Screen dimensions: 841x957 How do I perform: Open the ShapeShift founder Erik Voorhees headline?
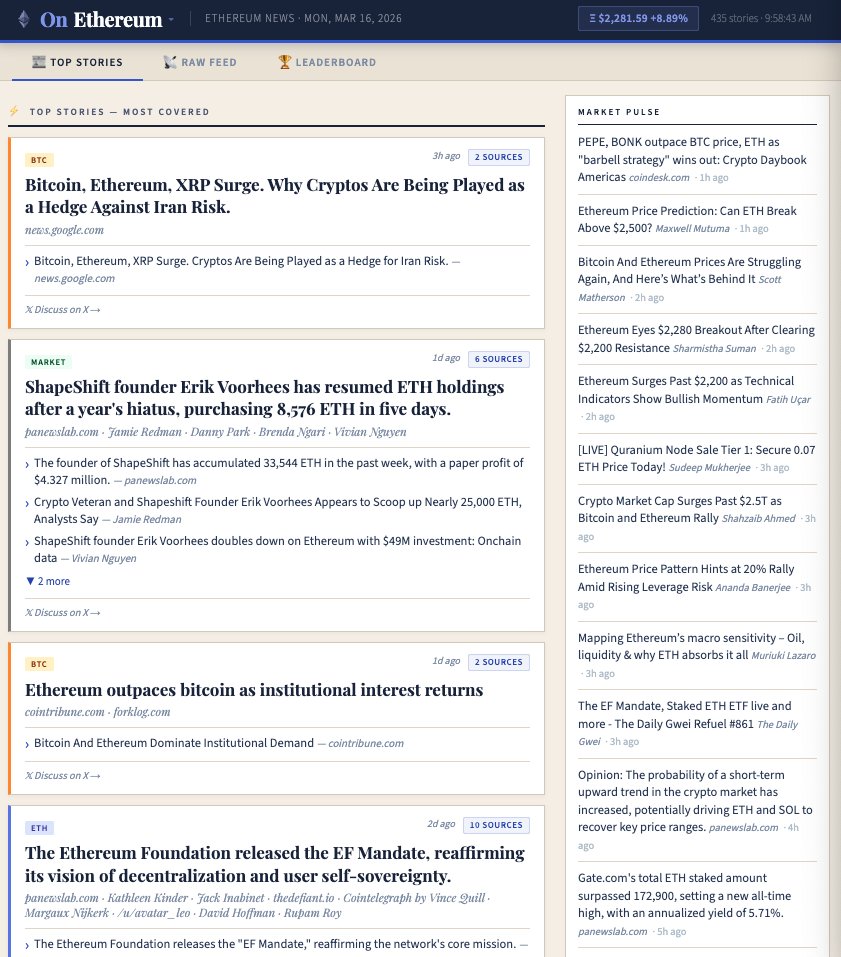[265, 398]
